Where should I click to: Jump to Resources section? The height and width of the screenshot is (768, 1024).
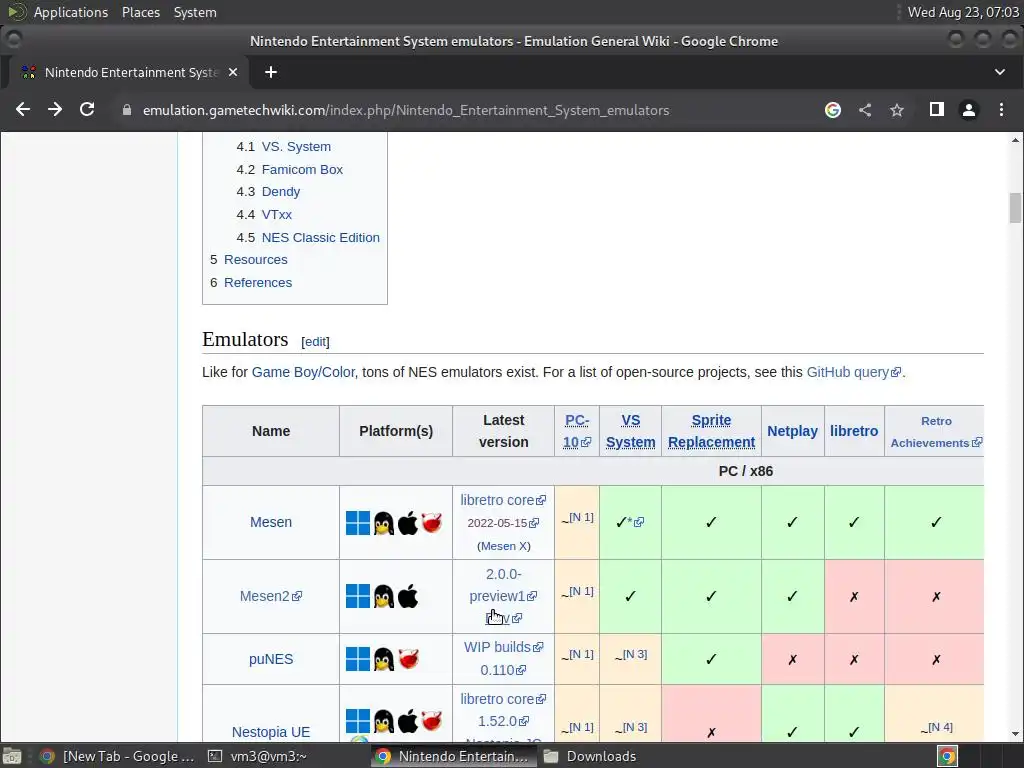click(x=255, y=259)
